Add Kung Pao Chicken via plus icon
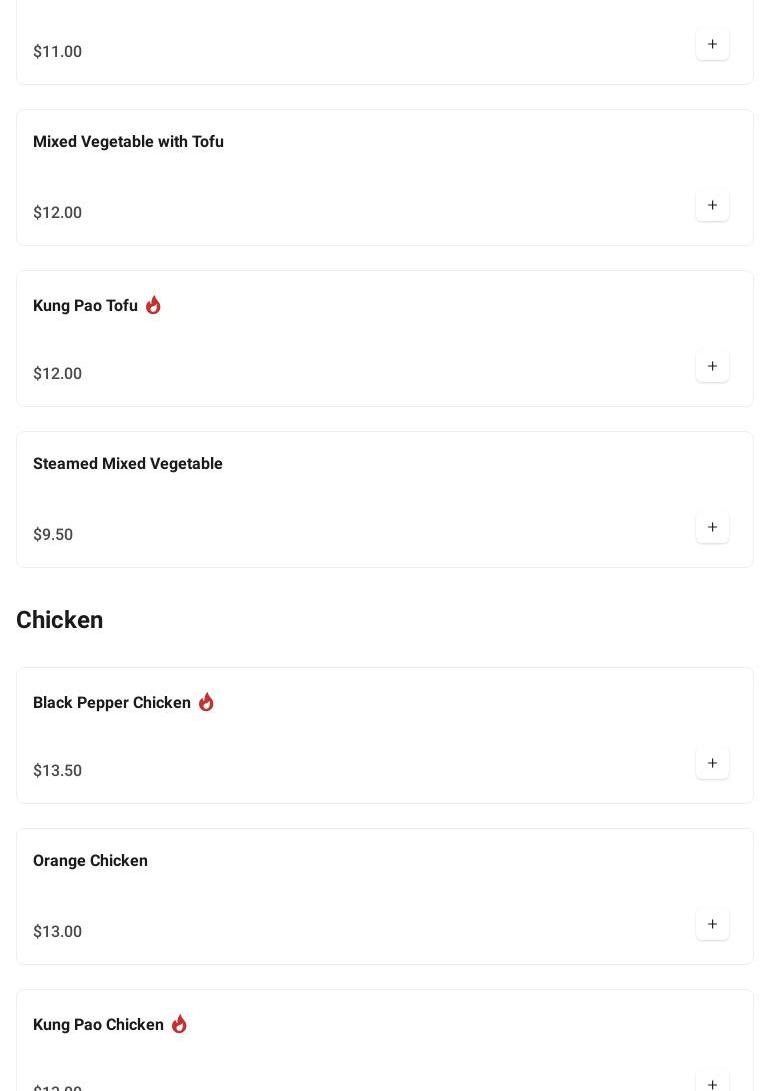The height and width of the screenshot is (1091, 770). click(x=712, y=1083)
